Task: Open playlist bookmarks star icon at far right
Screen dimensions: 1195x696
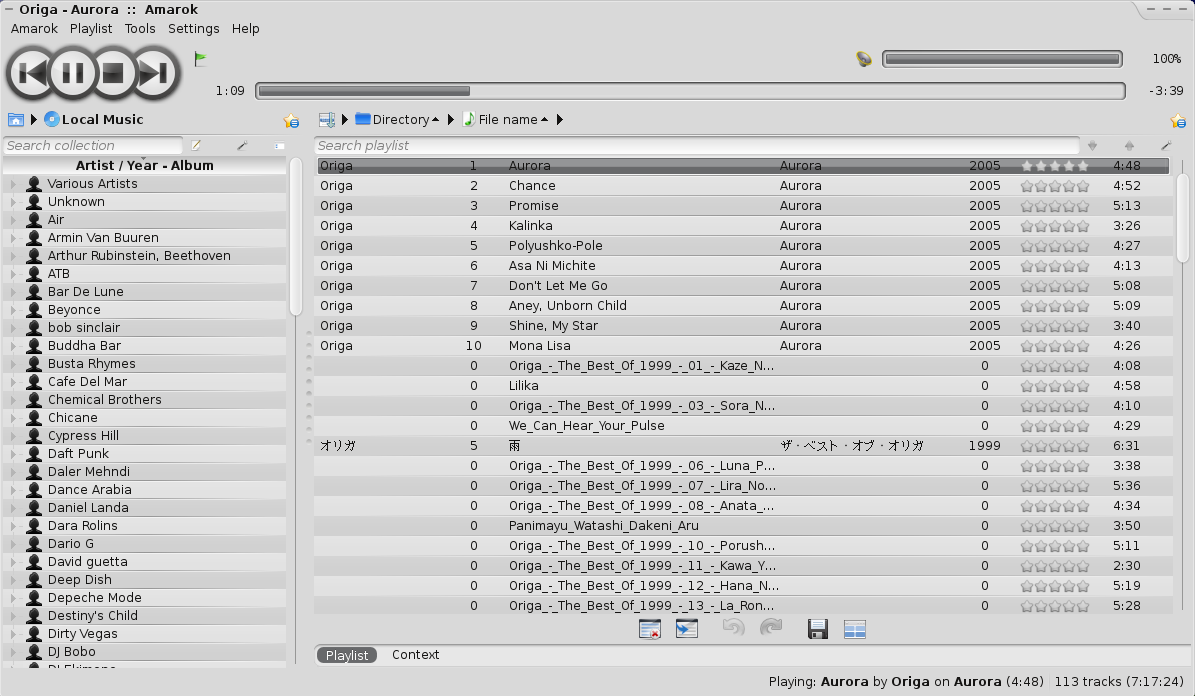Action: [x=1178, y=120]
